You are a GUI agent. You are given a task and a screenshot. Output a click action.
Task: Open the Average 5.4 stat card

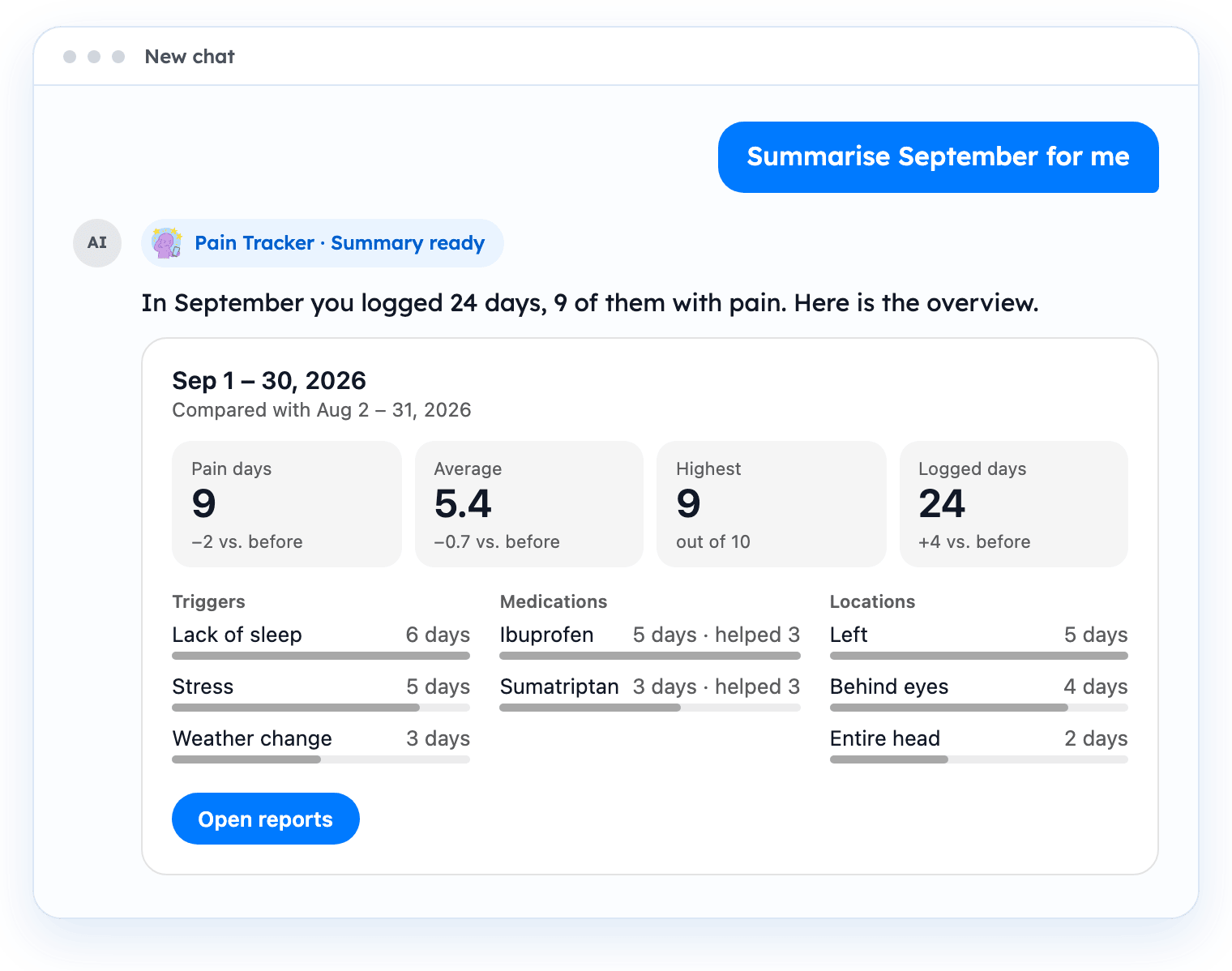point(529,504)
